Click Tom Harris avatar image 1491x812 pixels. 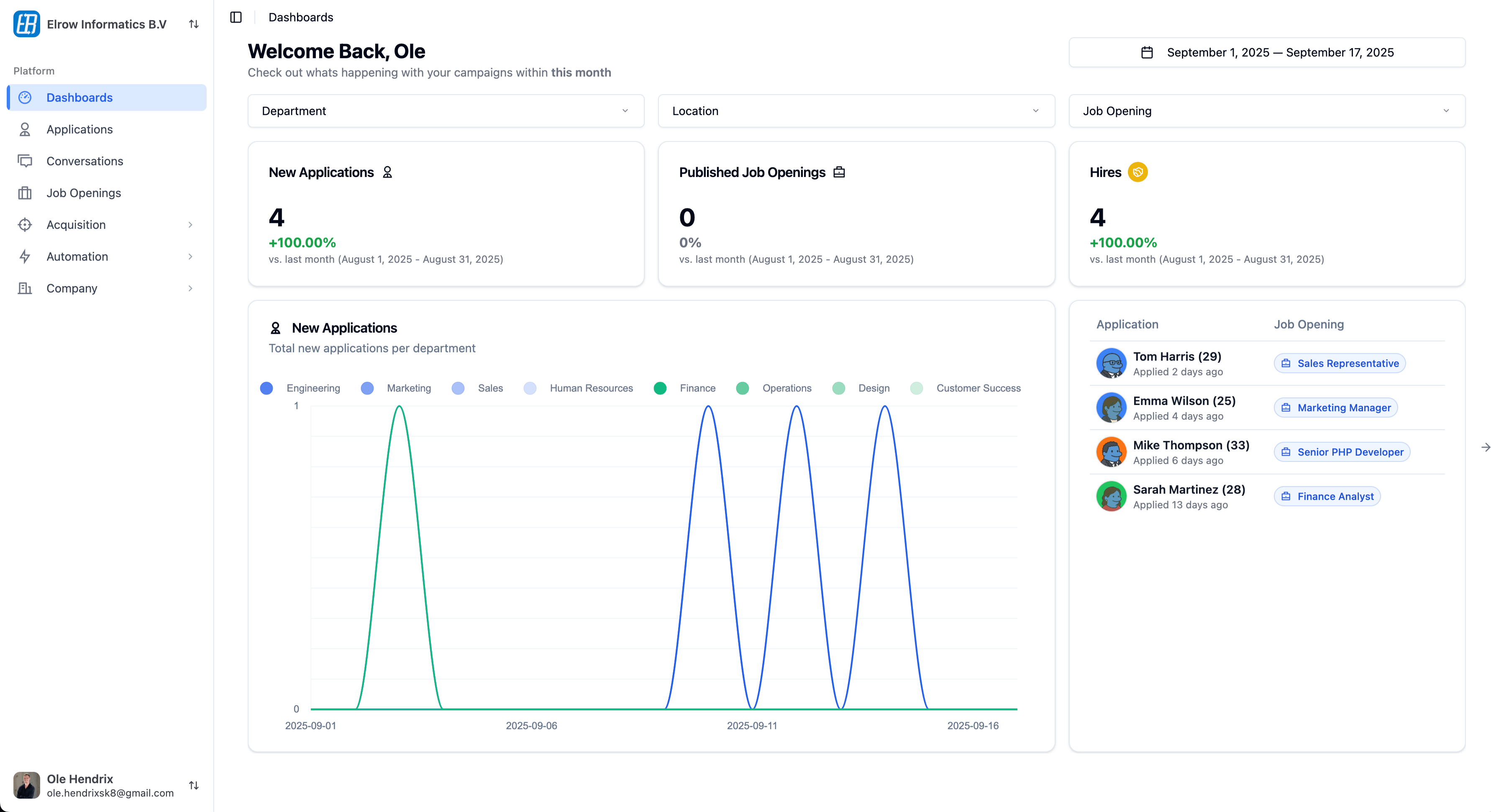click(1111, 364)
